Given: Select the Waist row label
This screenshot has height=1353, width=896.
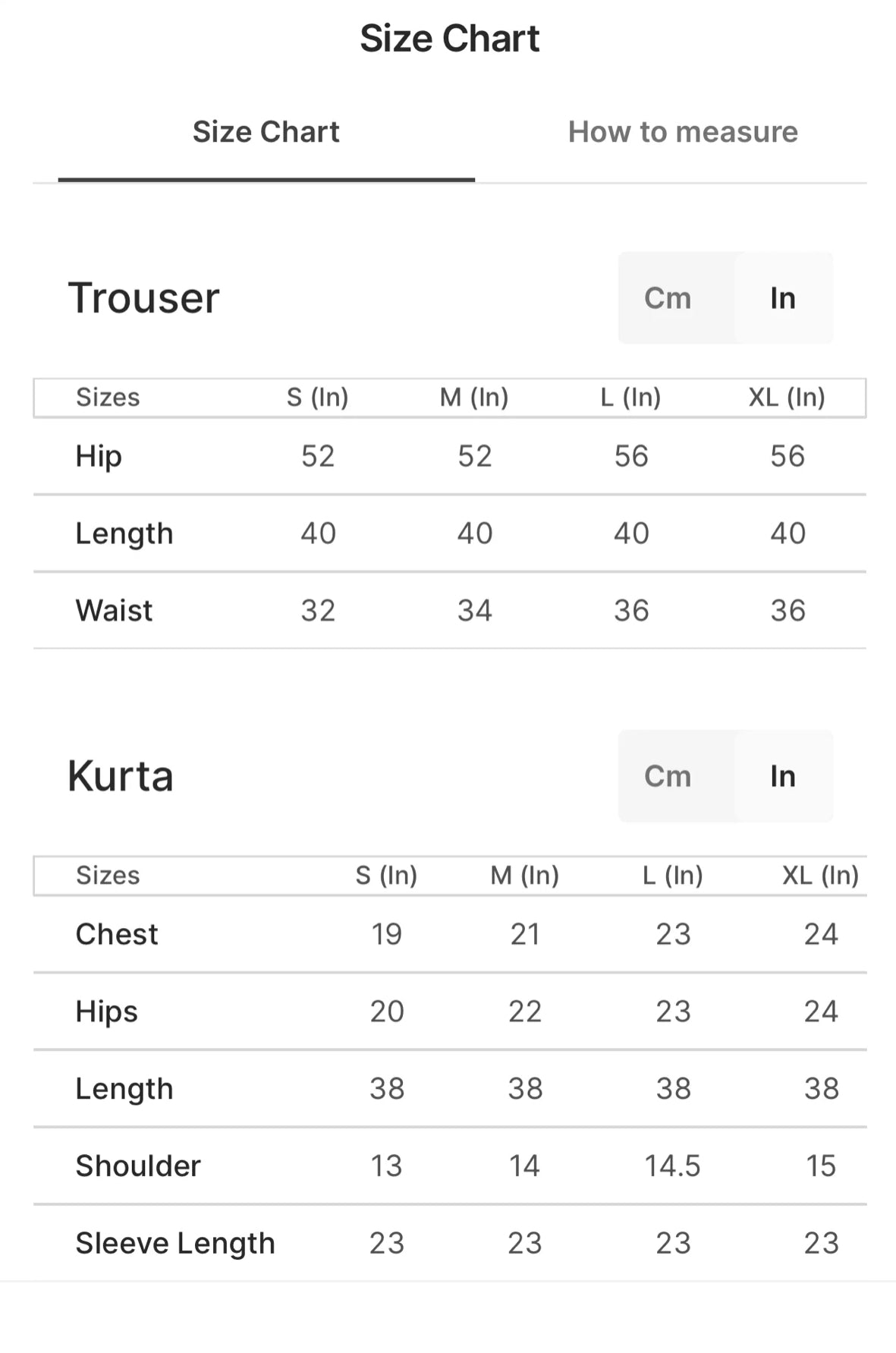Looking at the screenshot, I should coord(114,610).
